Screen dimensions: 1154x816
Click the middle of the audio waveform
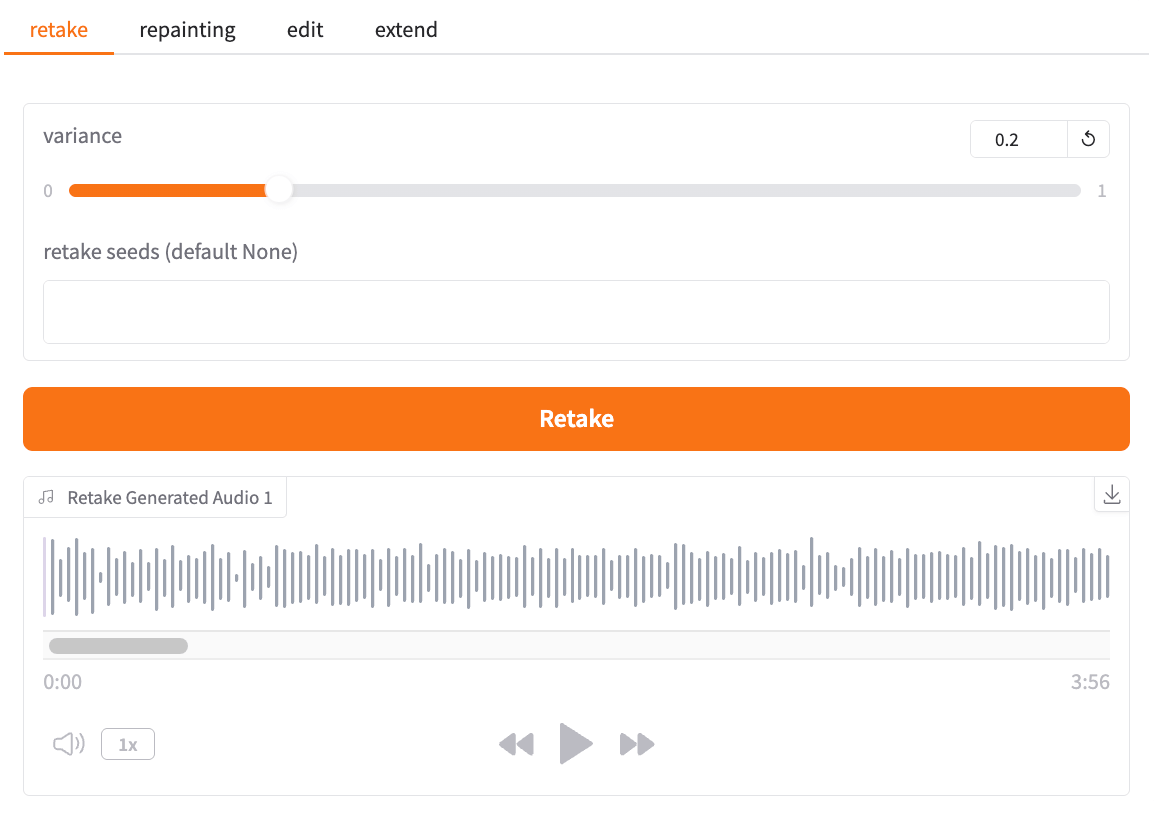click(576, 575)
